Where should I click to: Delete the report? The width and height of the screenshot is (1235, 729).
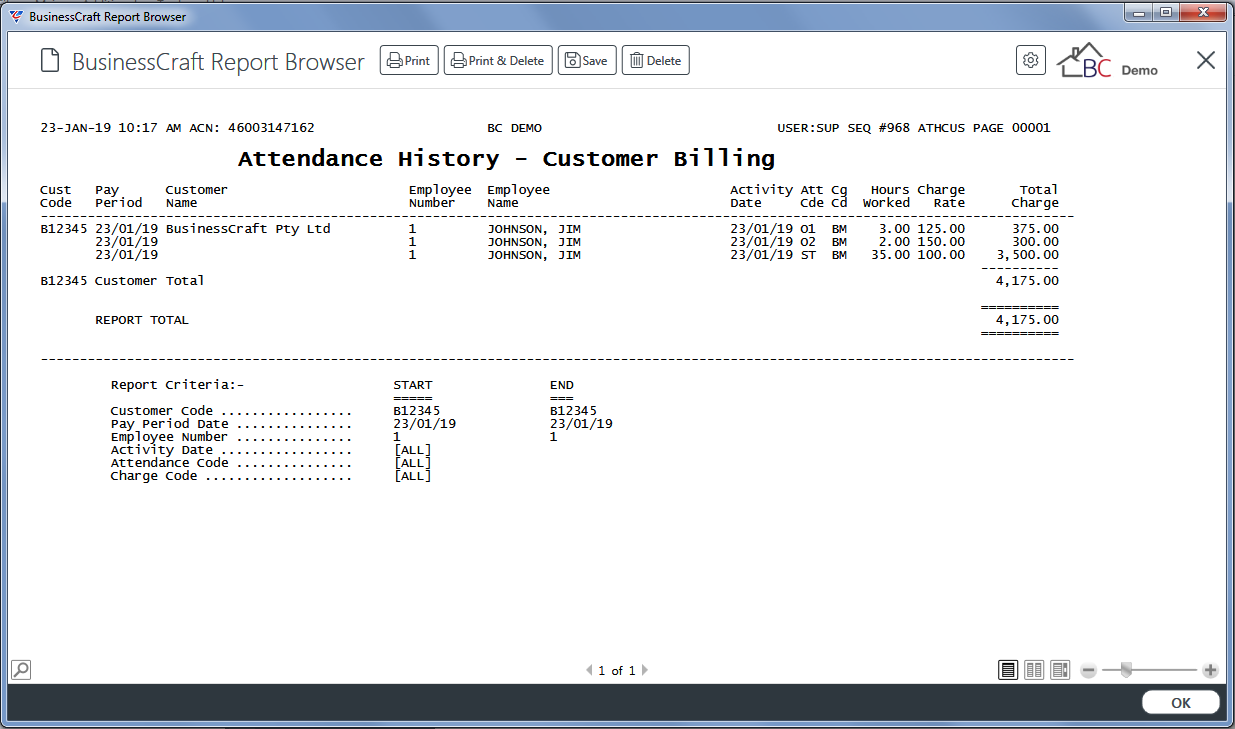656,61
